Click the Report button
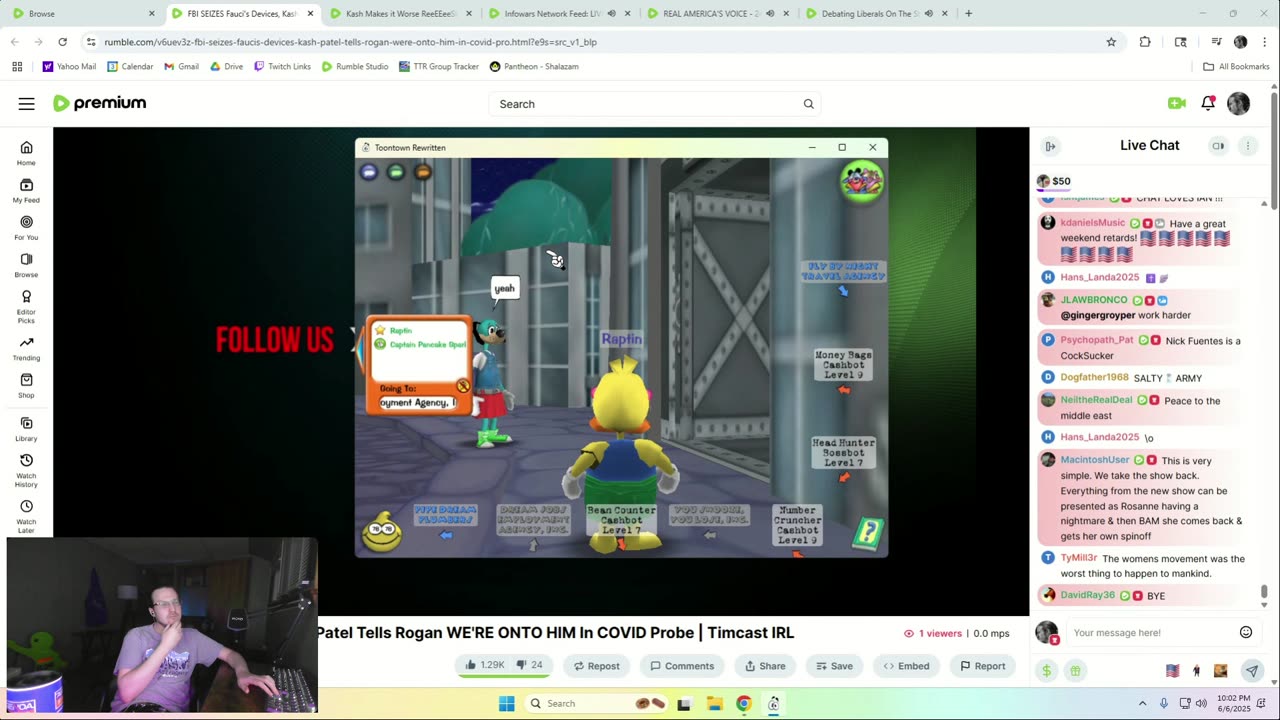 pyautogui.click(x=982, y=666)
